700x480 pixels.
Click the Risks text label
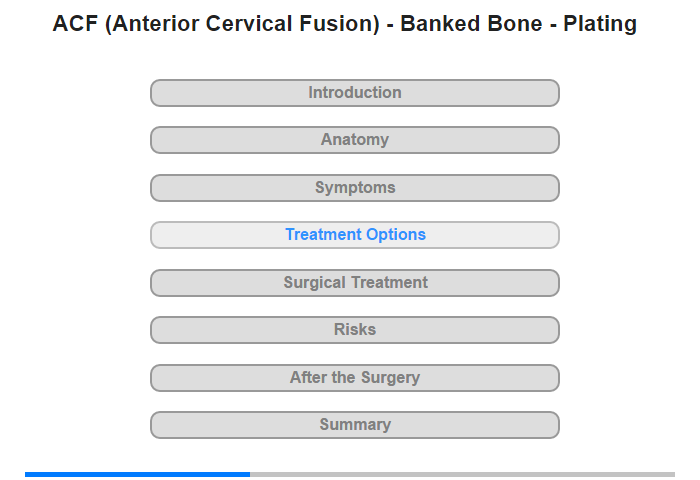tap(355, 330)
